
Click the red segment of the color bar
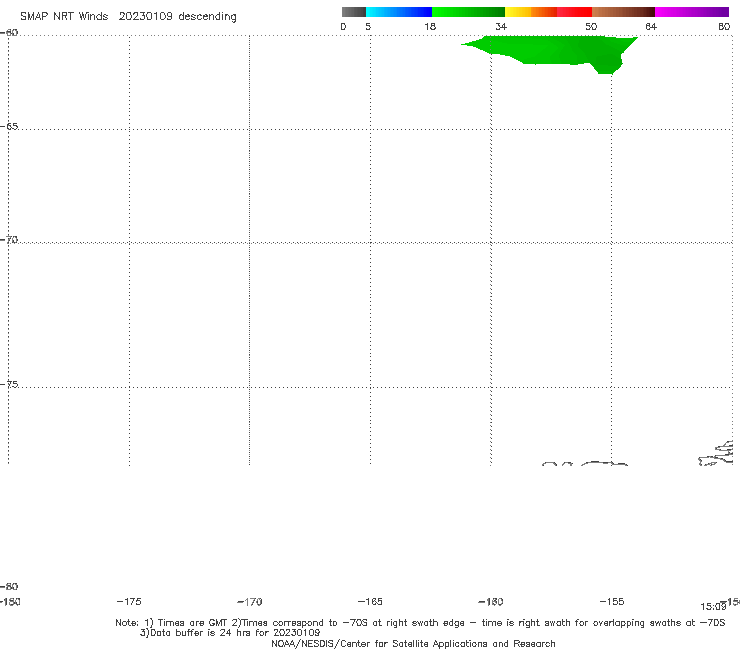[x=574, y=12]
